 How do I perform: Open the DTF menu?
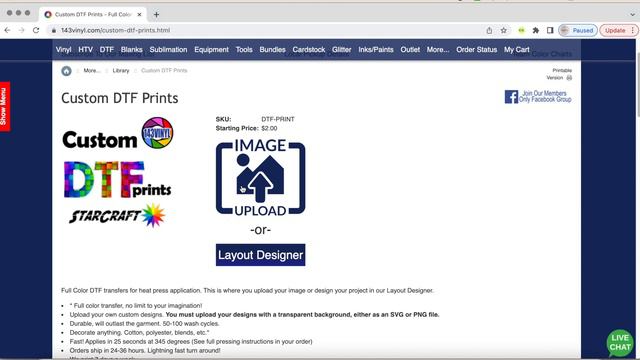pyautogui.click(x=107, y=49)
